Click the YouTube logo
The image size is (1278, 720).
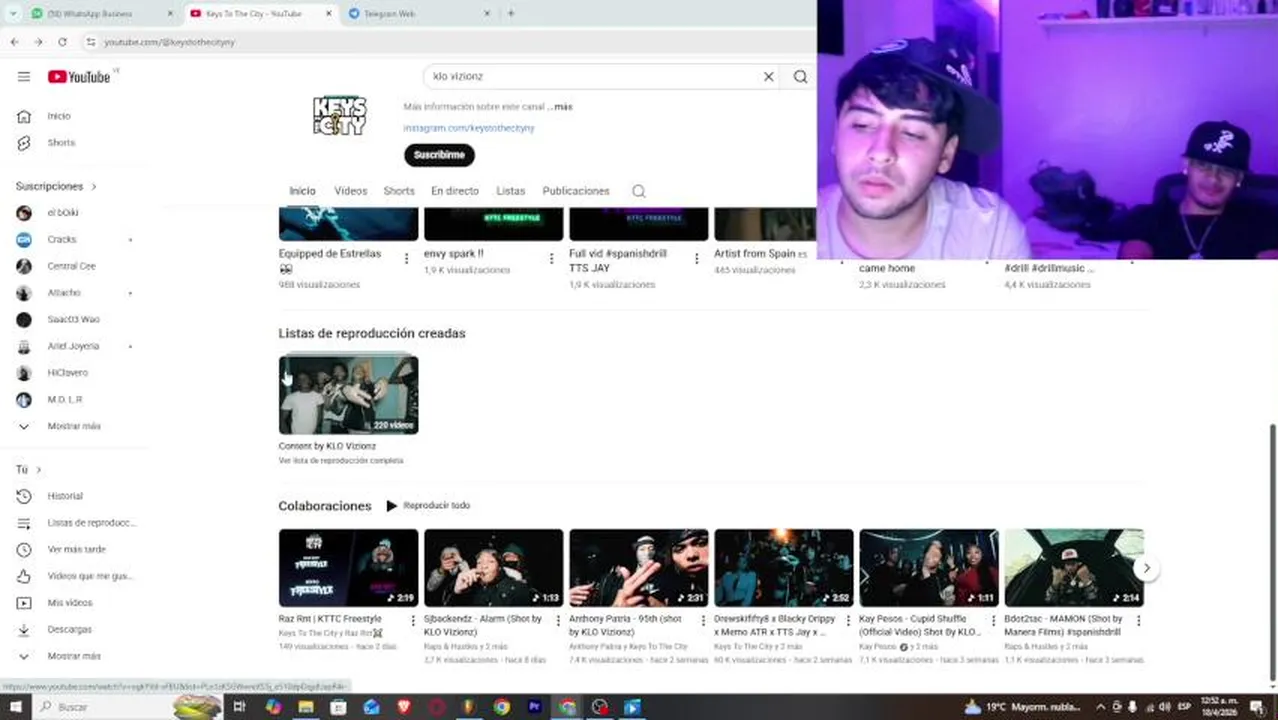tap(79, 77)
